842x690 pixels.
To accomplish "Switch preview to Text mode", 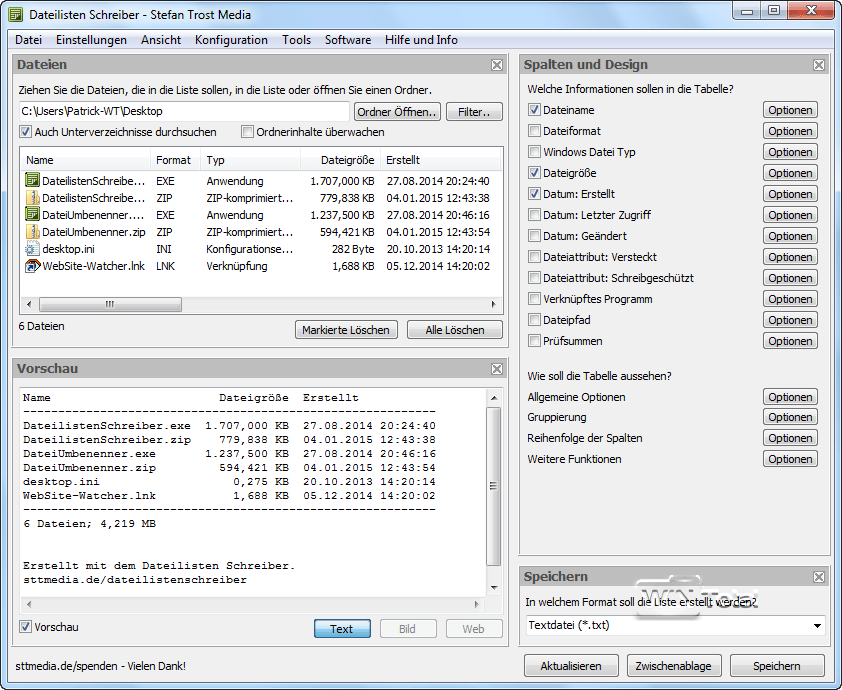I will pyautogui.click(x=342, y=629).
